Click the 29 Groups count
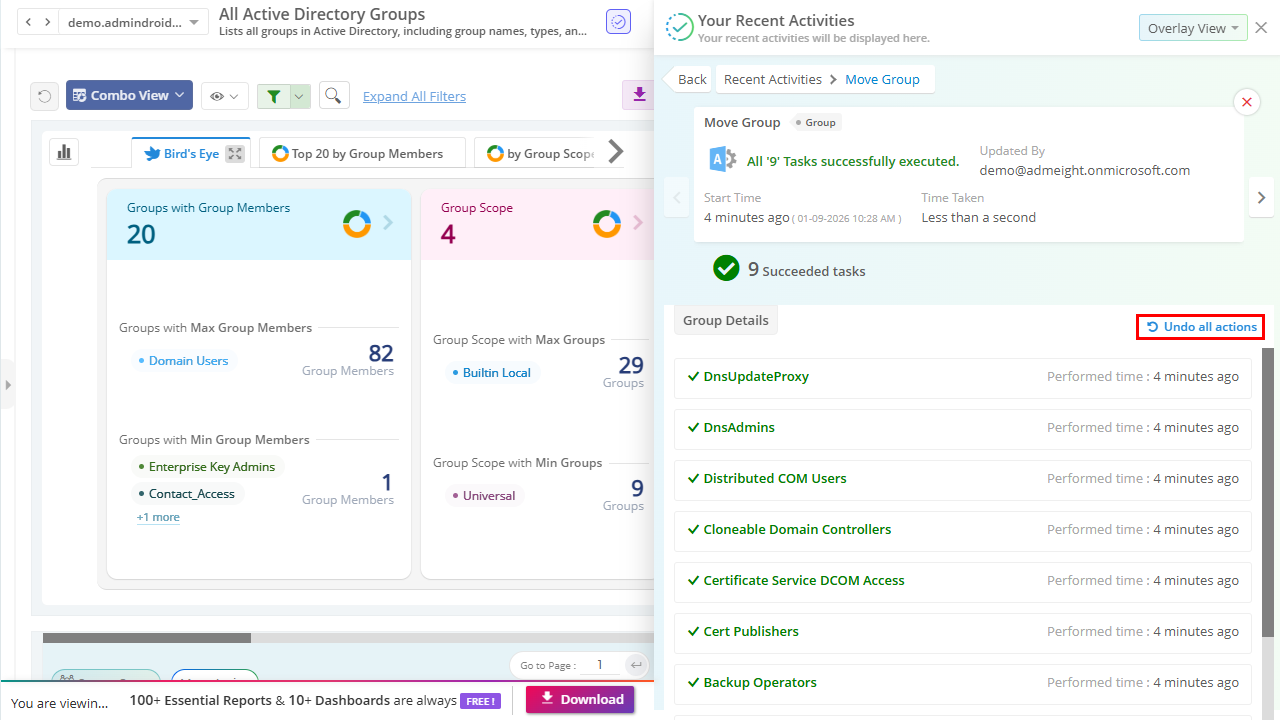This screenshot has width=1280, height=720. [x=631, y=365]
